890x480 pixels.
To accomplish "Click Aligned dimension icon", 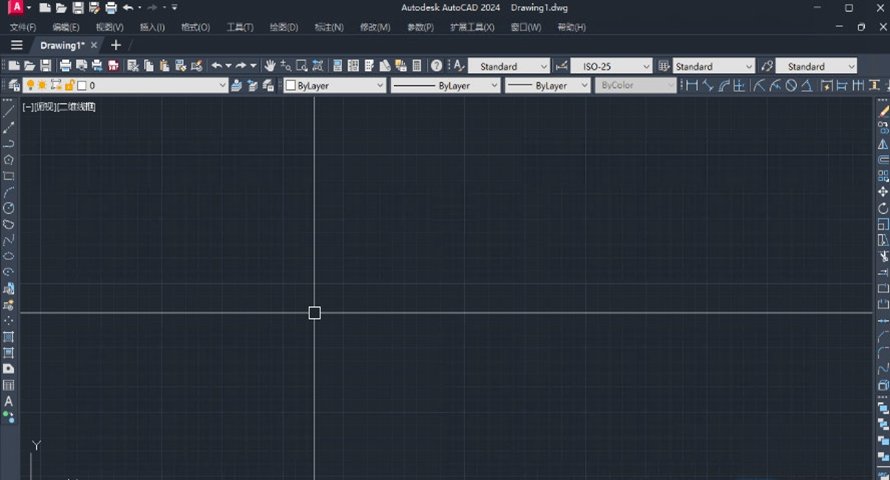I will click(x=708, y=85).
